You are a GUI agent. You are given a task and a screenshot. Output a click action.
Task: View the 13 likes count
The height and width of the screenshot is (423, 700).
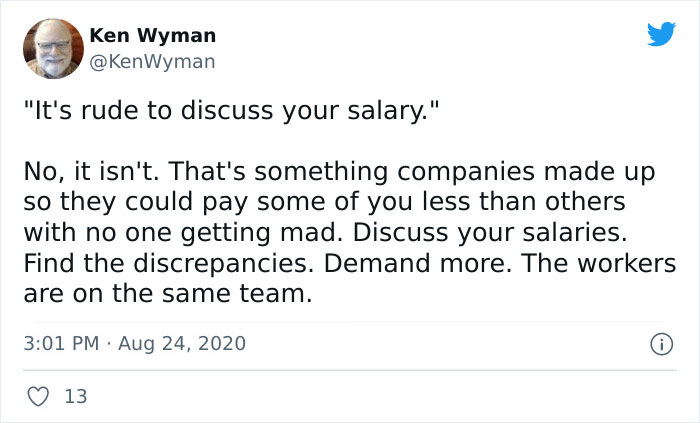75,397
